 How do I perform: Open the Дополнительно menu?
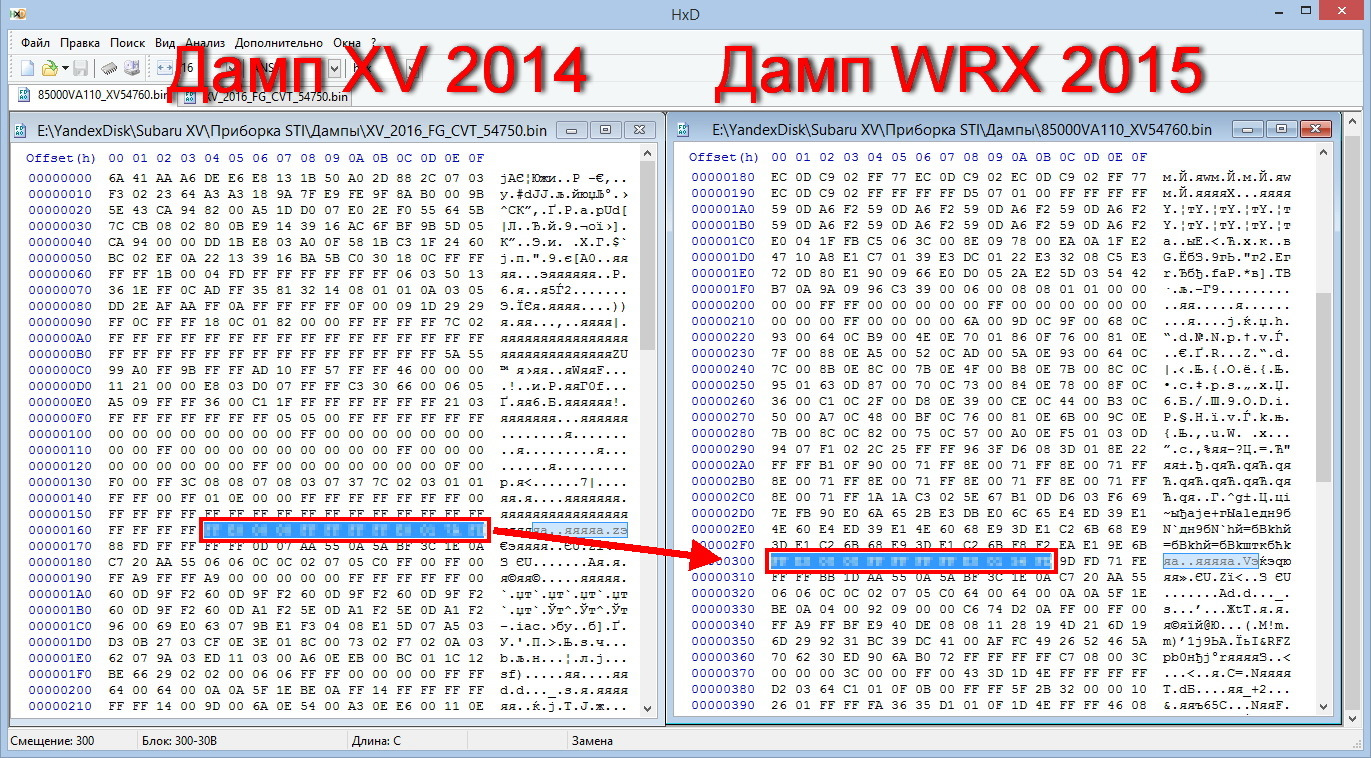pyautogui.click(x=279, y=43)
